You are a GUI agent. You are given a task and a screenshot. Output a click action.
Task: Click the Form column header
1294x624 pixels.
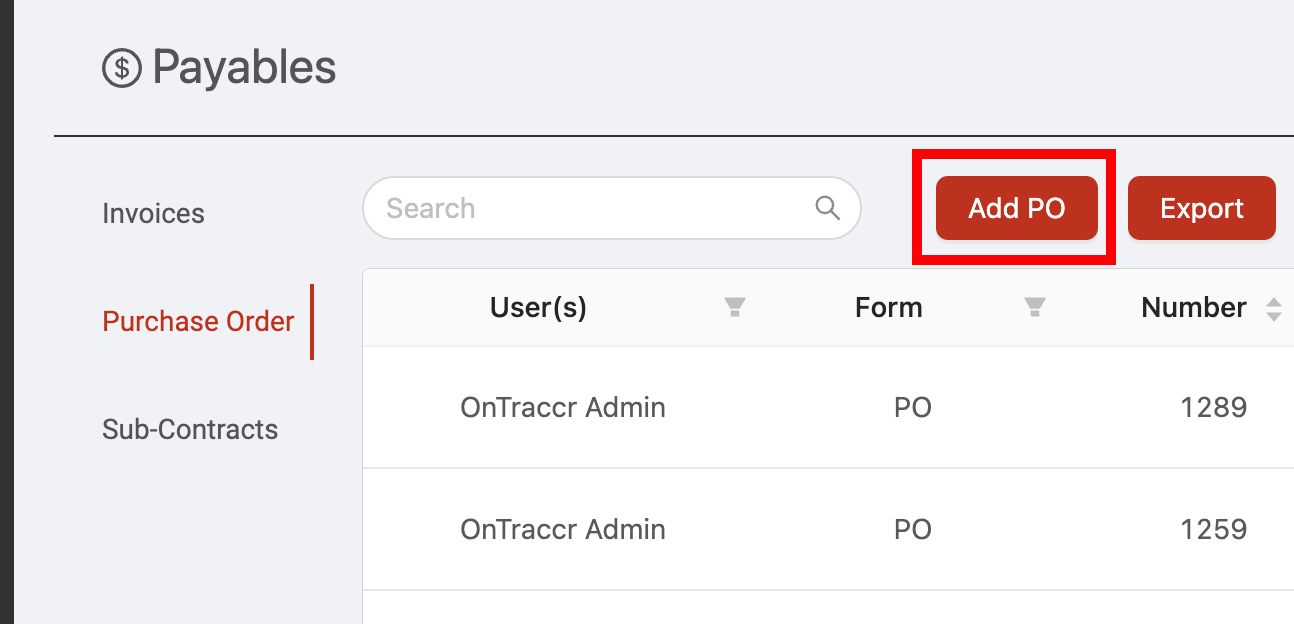click(x=889, y=307)
